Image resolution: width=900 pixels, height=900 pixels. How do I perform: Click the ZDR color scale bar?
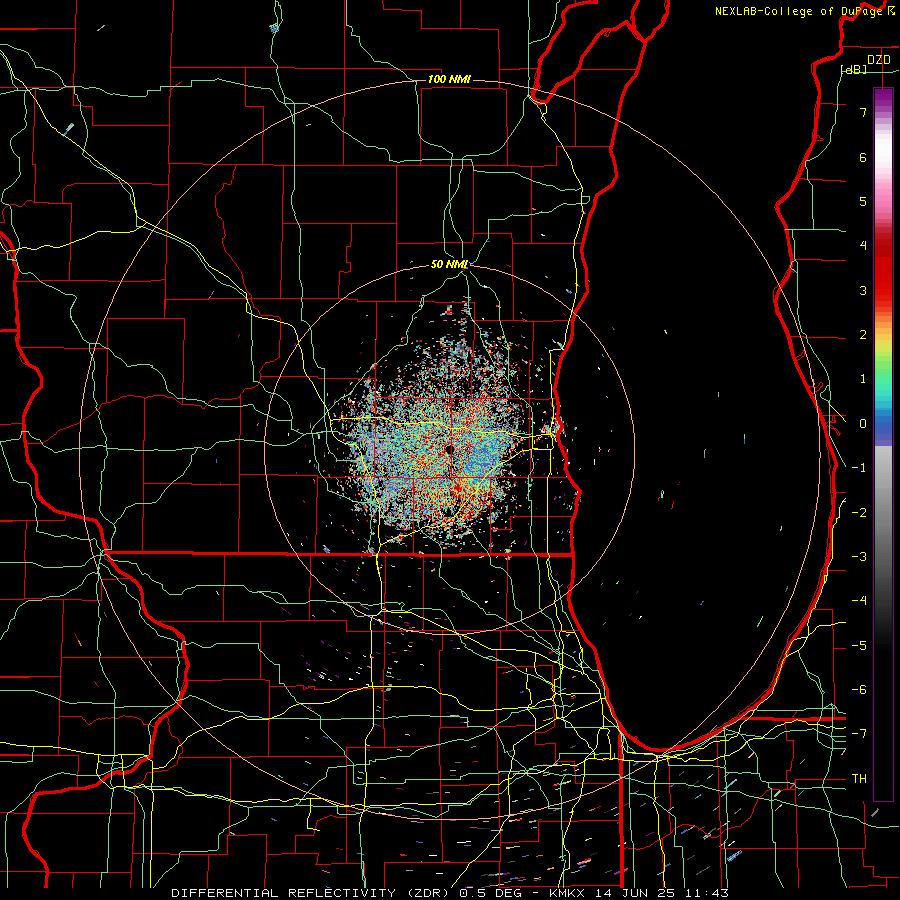point(883,445)
